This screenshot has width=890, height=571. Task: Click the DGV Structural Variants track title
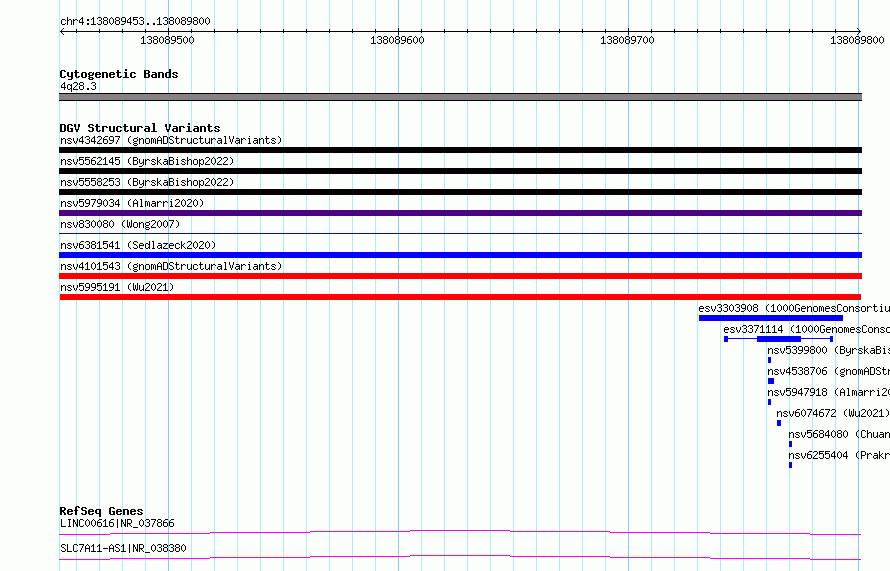tap(140, 128)
